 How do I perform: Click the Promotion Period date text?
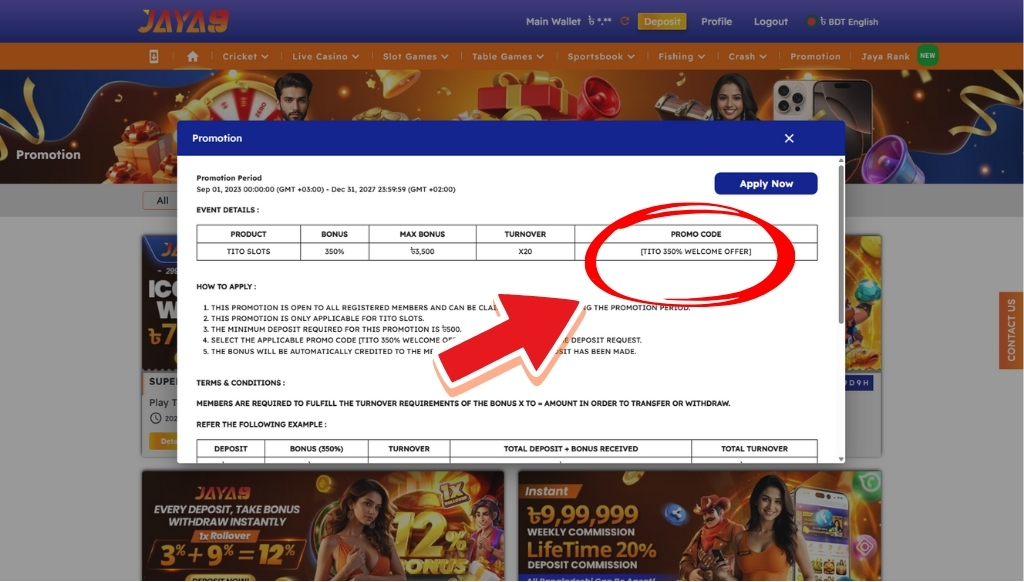coord(326,189)
